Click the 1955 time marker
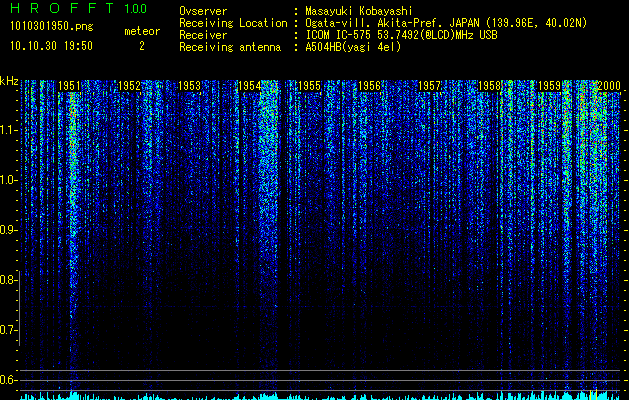 point(309,86)
